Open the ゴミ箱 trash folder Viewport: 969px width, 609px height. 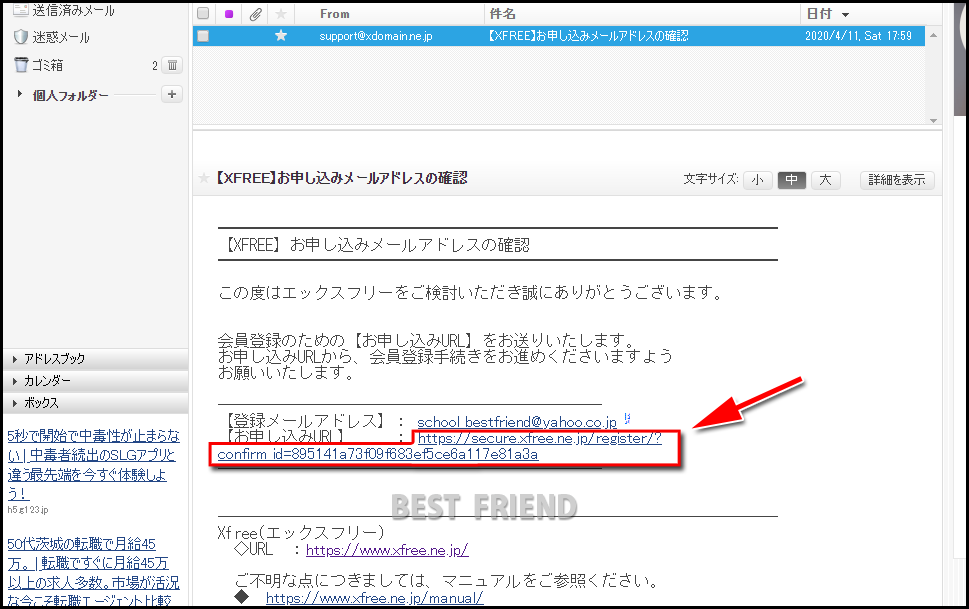[x=47, y=65]
